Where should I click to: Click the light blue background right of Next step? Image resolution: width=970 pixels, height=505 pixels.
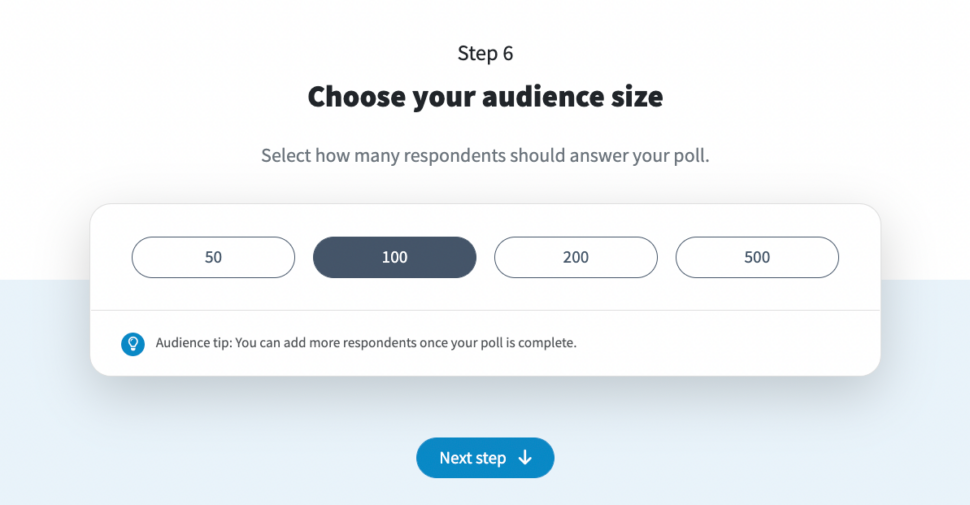(x=720, y=458)
